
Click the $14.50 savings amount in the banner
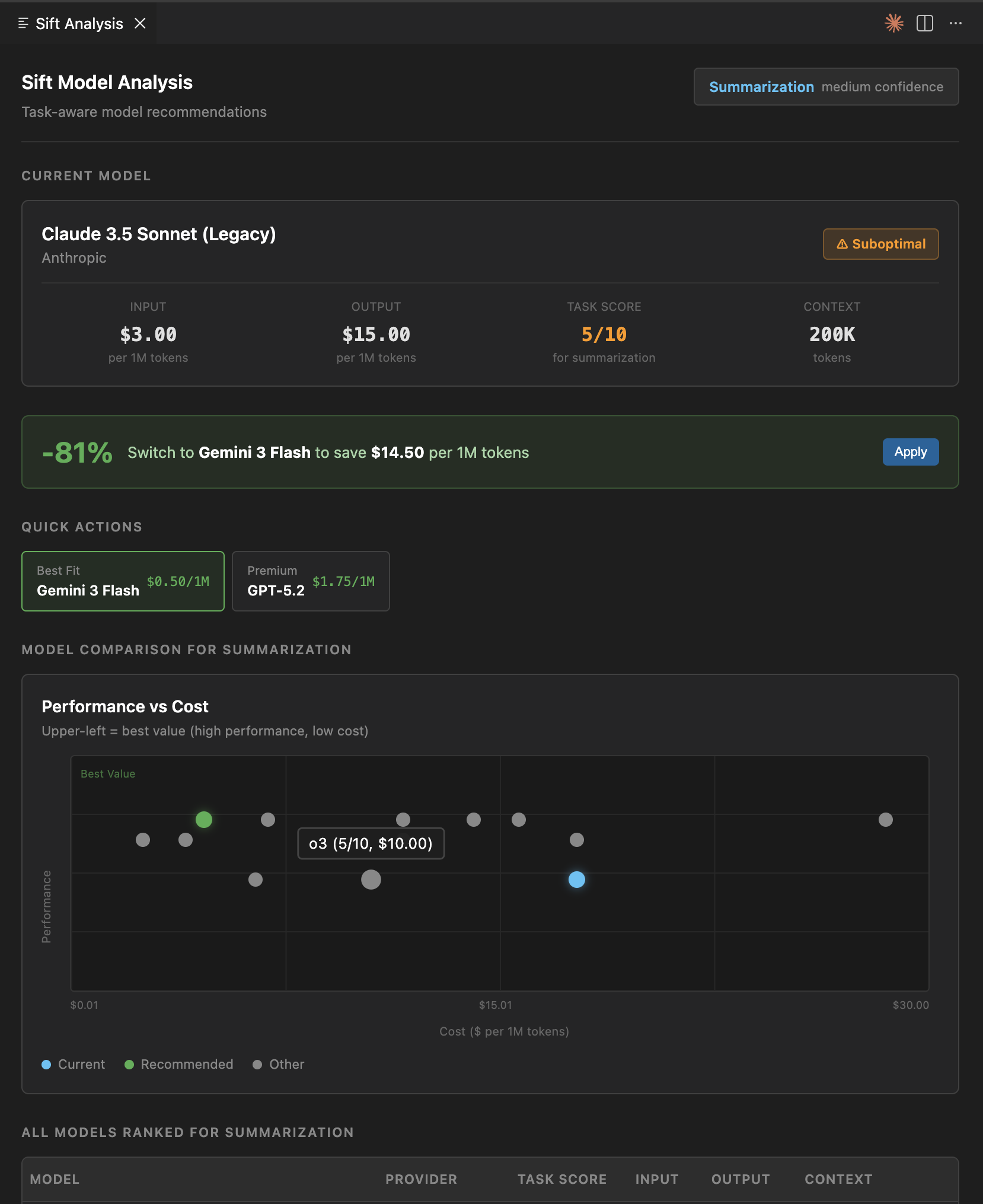tap(397, 453)
